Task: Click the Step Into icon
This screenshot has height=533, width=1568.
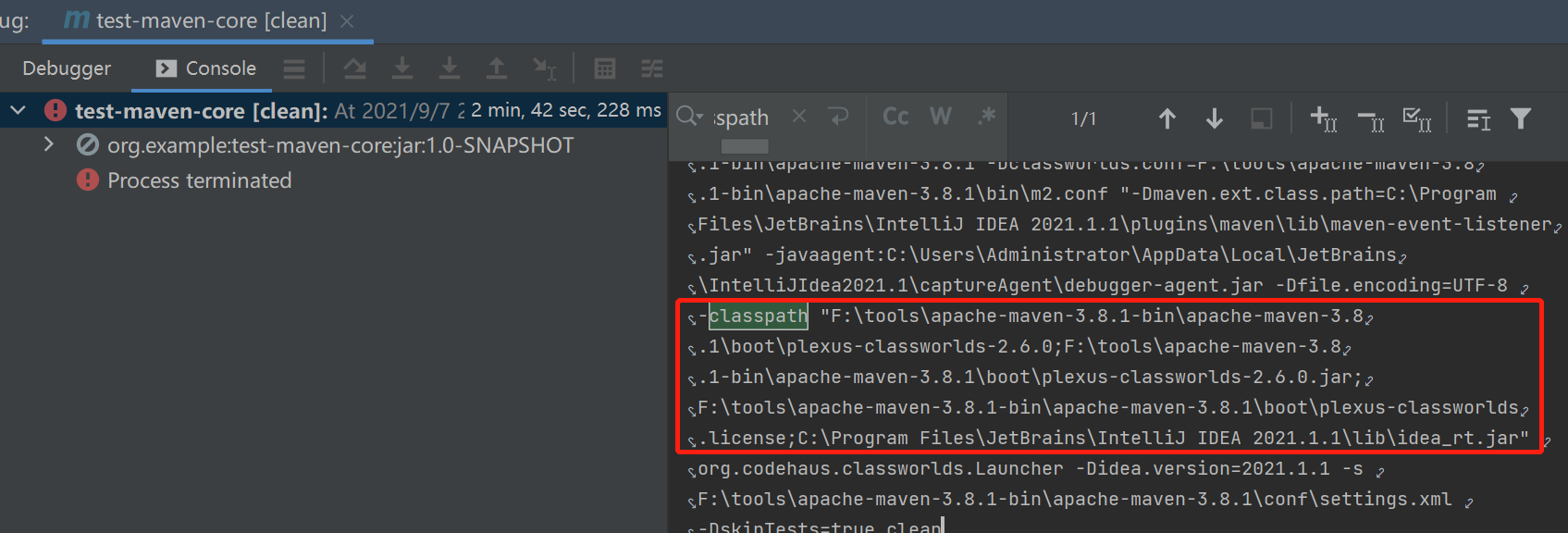Action: pyautogui.click(x=402, y=68)
